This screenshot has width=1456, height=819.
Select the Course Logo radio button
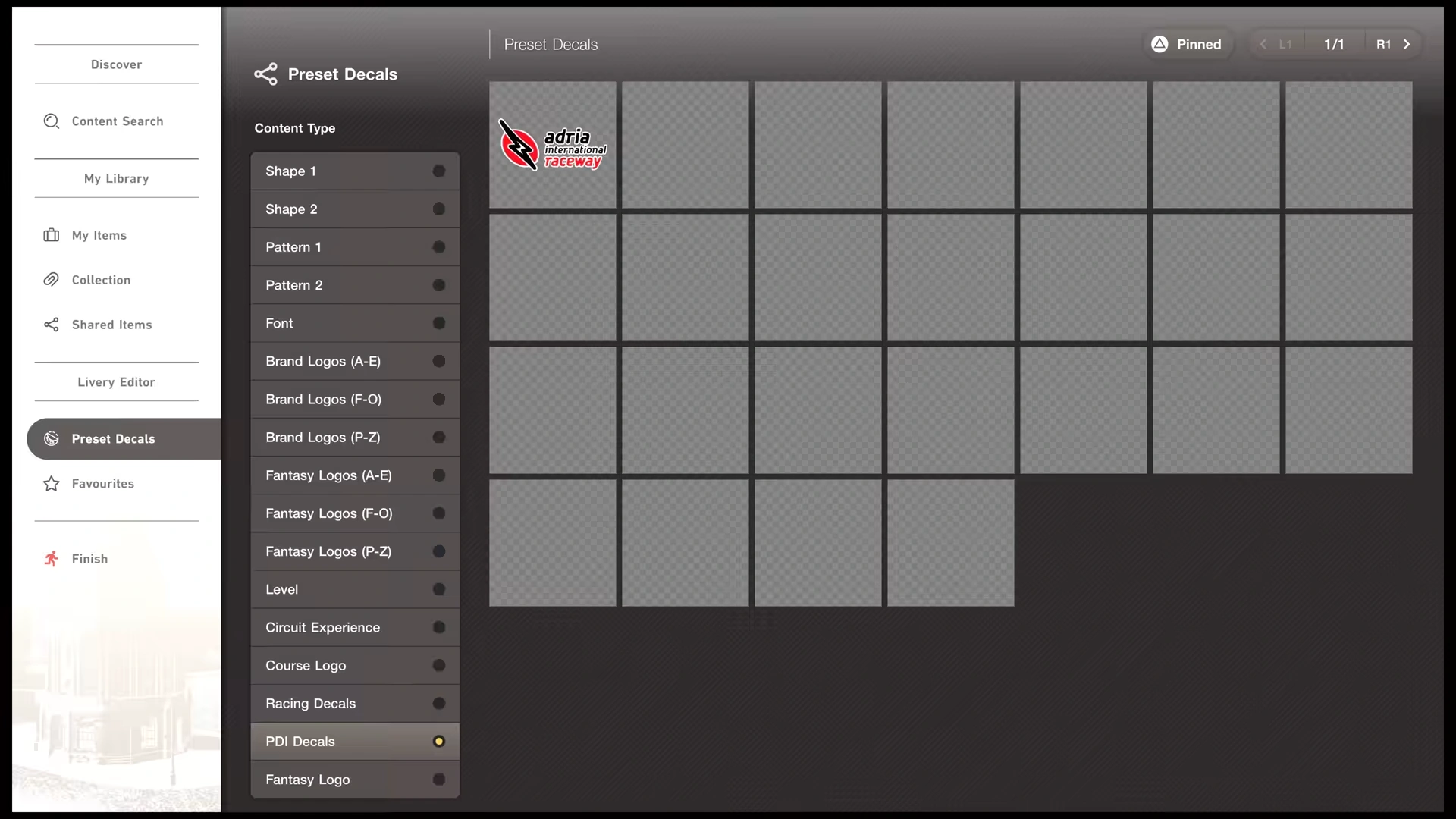pos(438,666)
